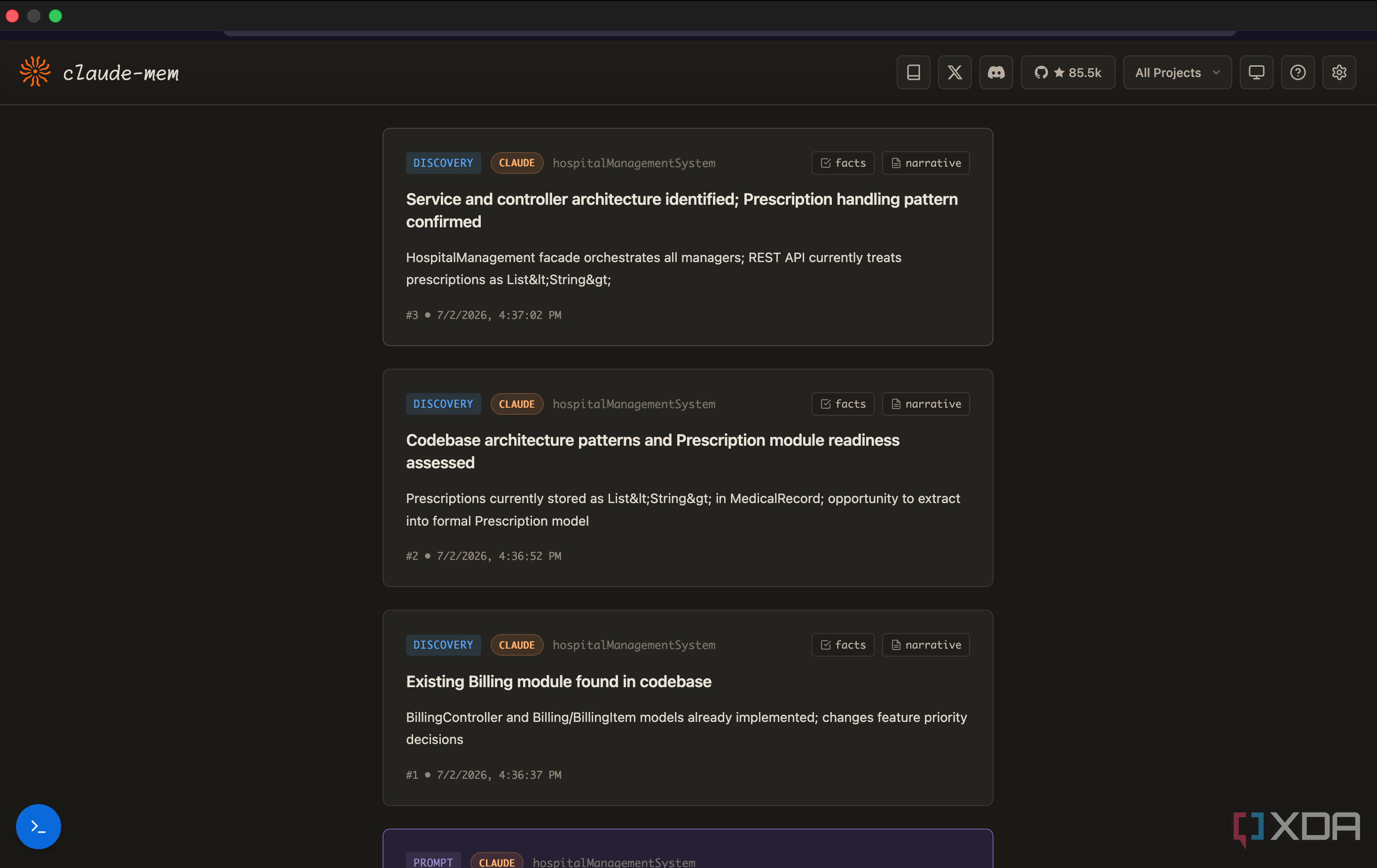Click CLAUDE badge on Existing Billing module card
This screenshot has height=868, width=1377.
pos(516,644)
